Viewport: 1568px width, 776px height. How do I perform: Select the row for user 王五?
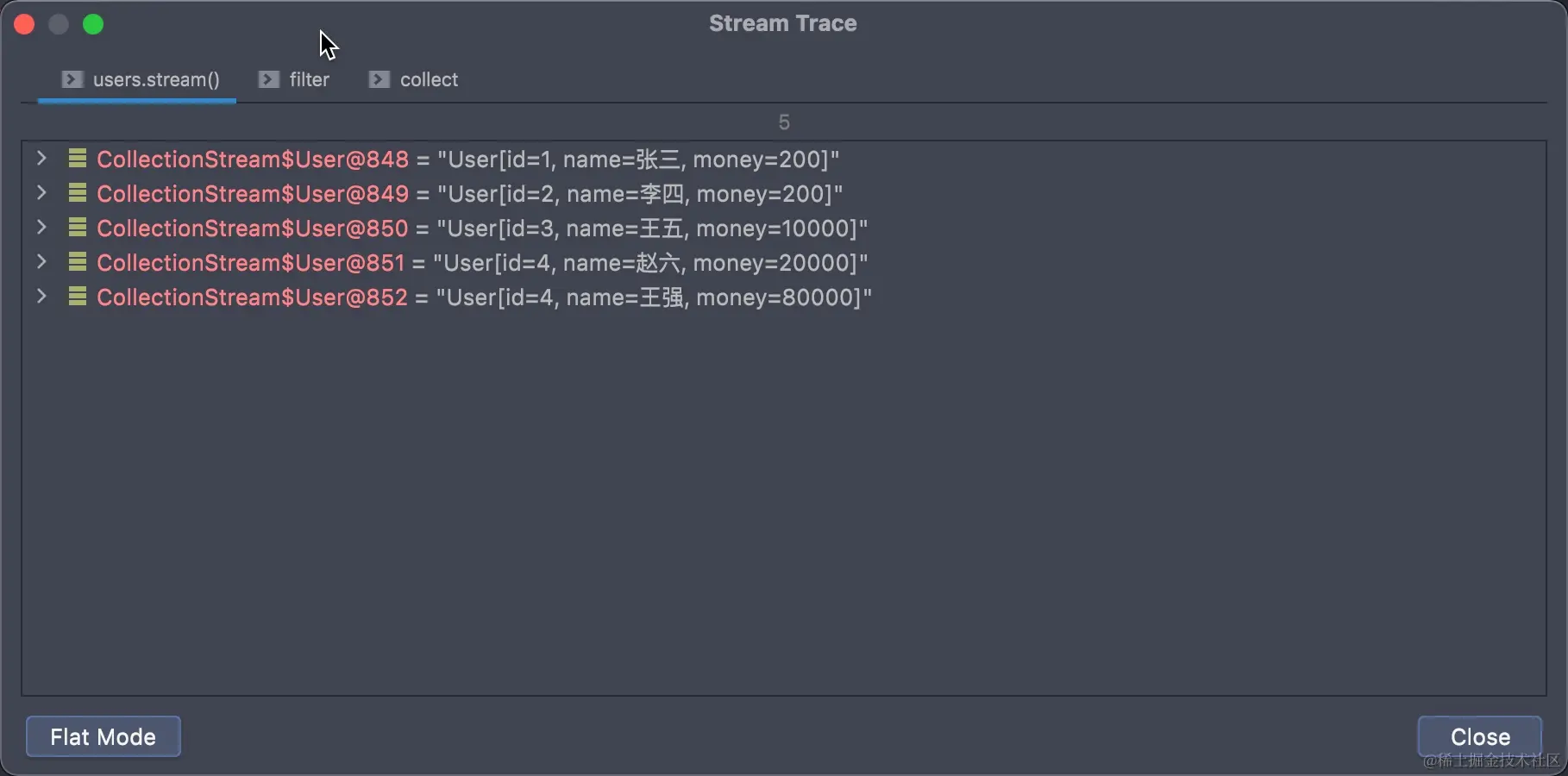481,228
